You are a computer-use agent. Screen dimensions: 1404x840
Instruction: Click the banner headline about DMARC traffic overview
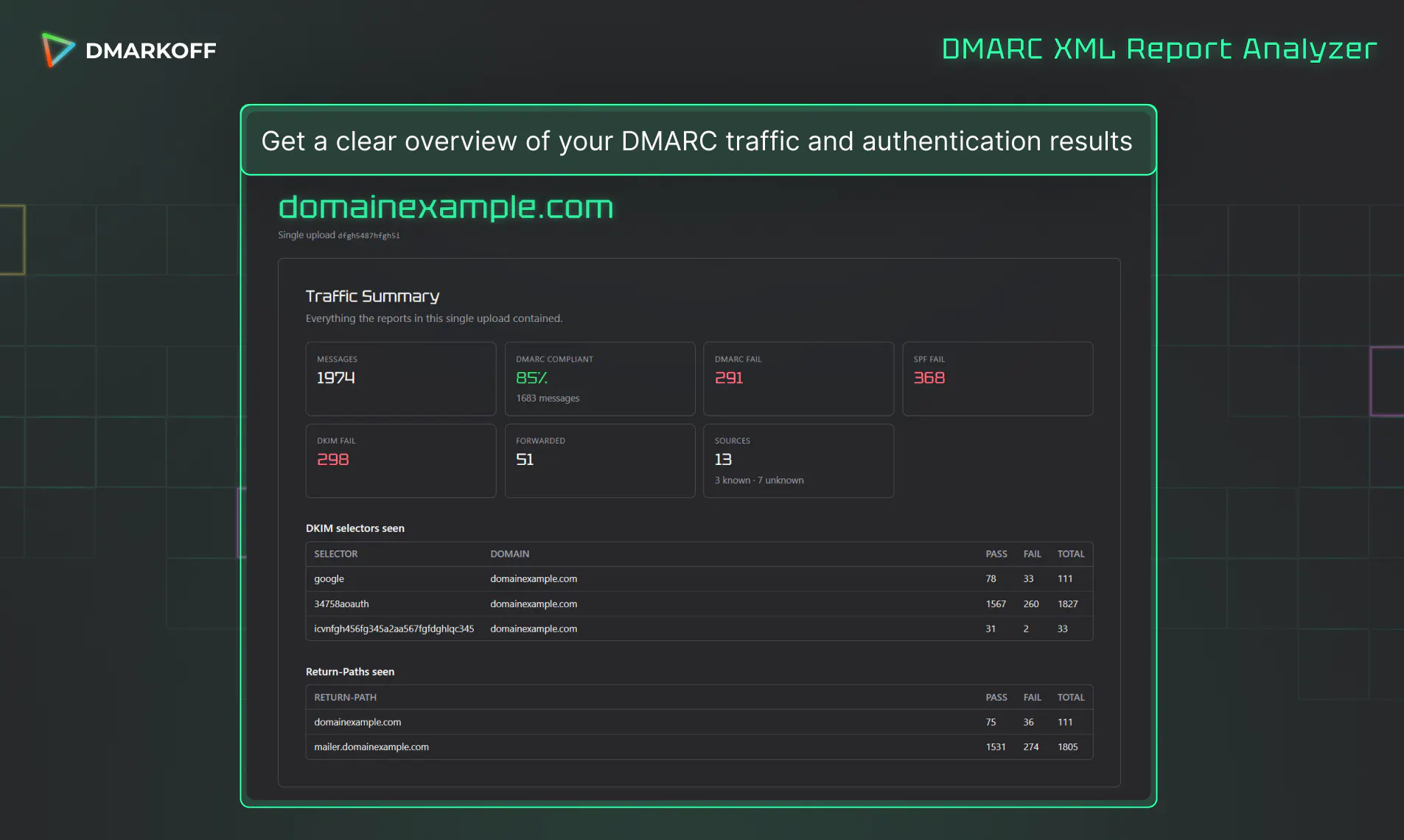pos(696,141)
